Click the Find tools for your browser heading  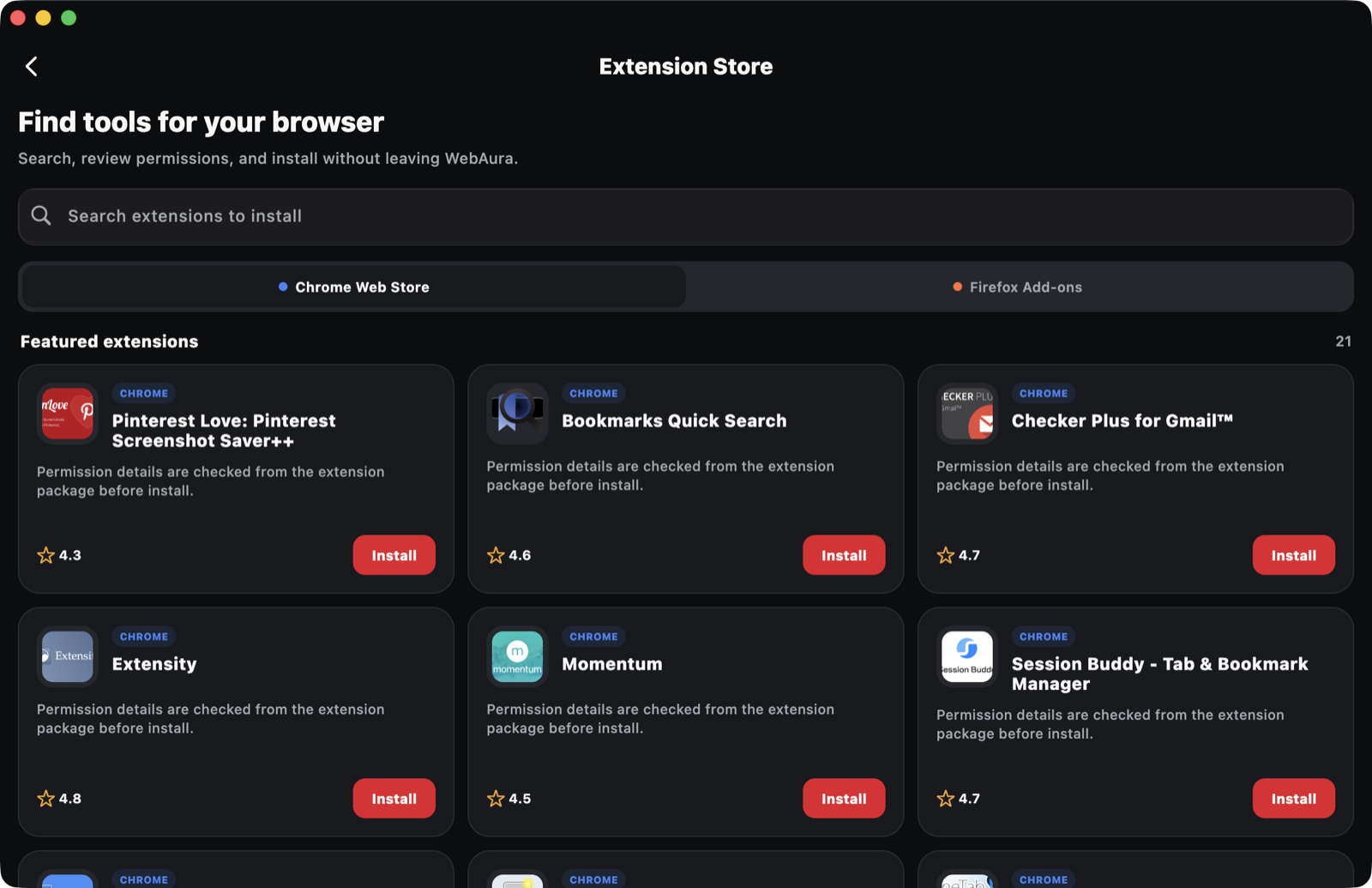point(201,122)
